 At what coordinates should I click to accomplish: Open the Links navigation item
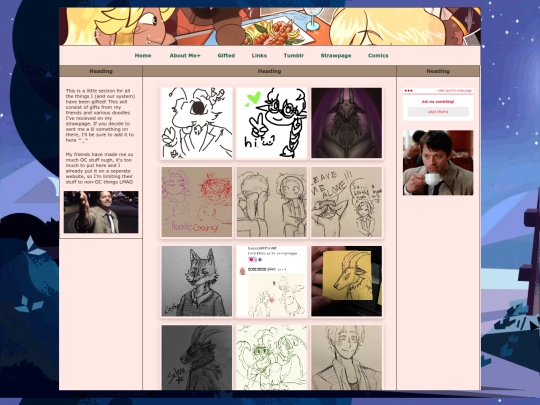(x=259, y=55)
